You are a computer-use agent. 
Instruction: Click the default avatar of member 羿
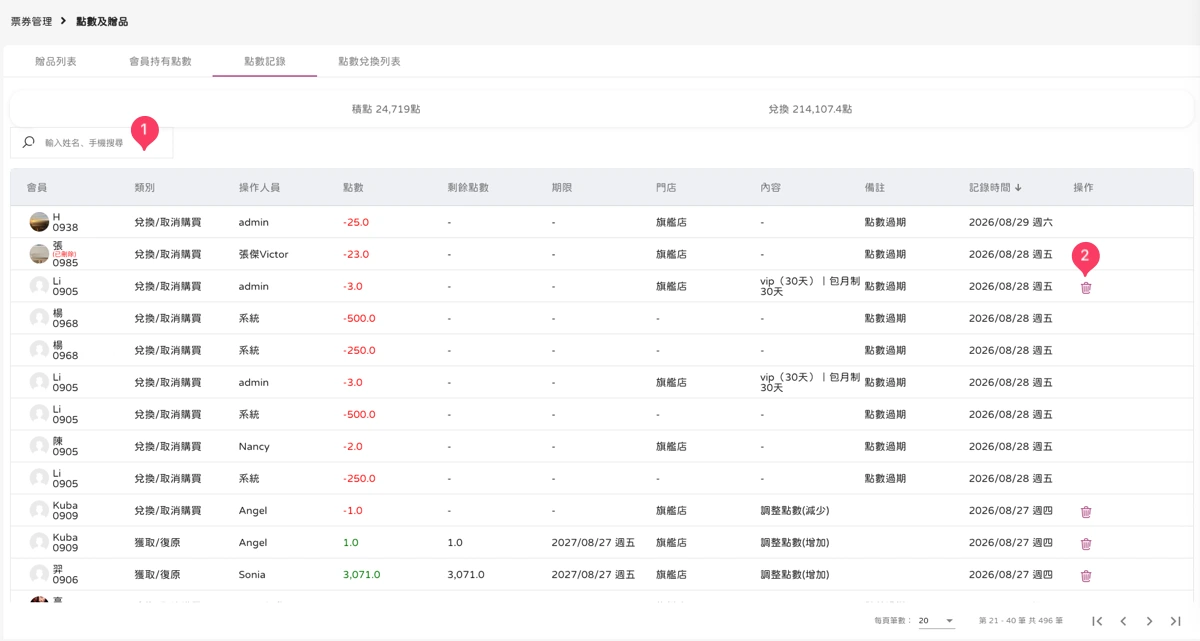[x=39, y=574]
